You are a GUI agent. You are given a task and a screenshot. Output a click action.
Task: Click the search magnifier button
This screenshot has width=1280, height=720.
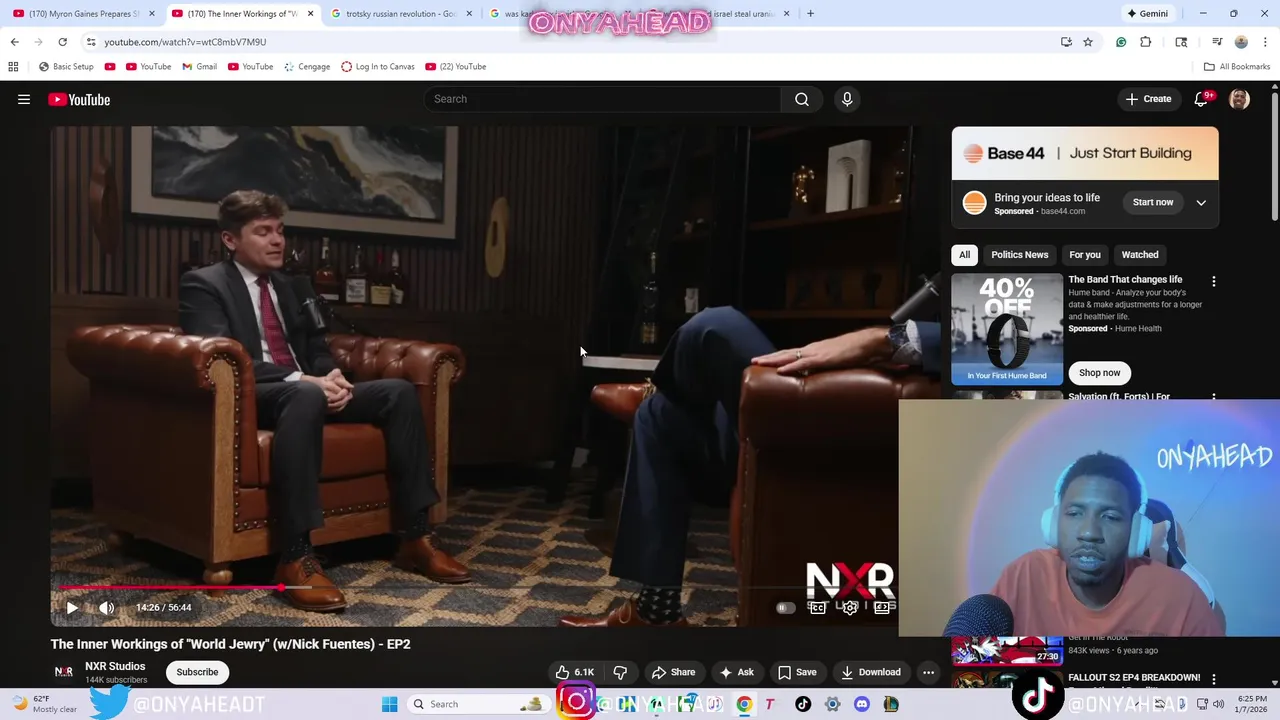(801, 99)
